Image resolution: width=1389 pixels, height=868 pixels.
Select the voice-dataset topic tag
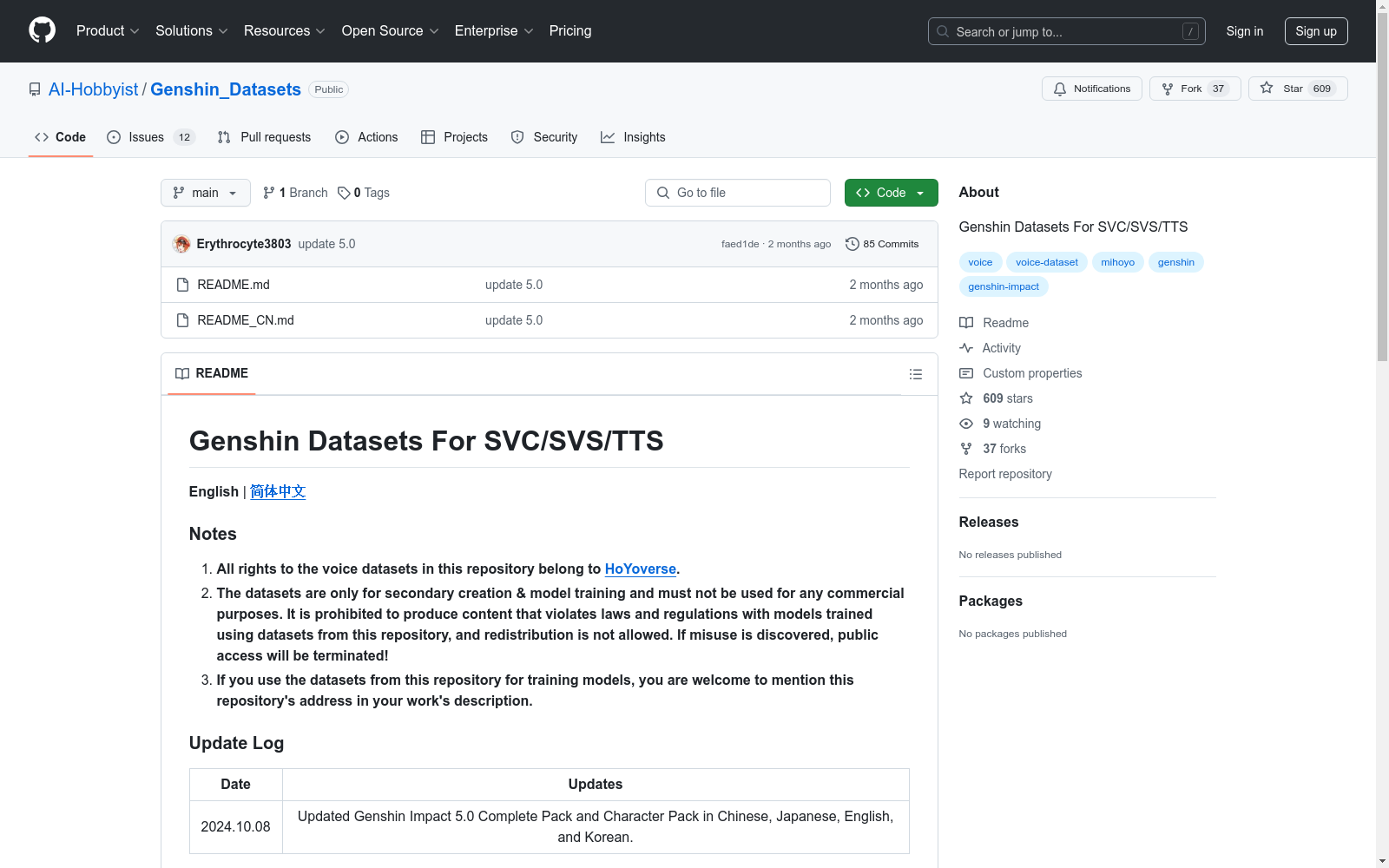1046,262
